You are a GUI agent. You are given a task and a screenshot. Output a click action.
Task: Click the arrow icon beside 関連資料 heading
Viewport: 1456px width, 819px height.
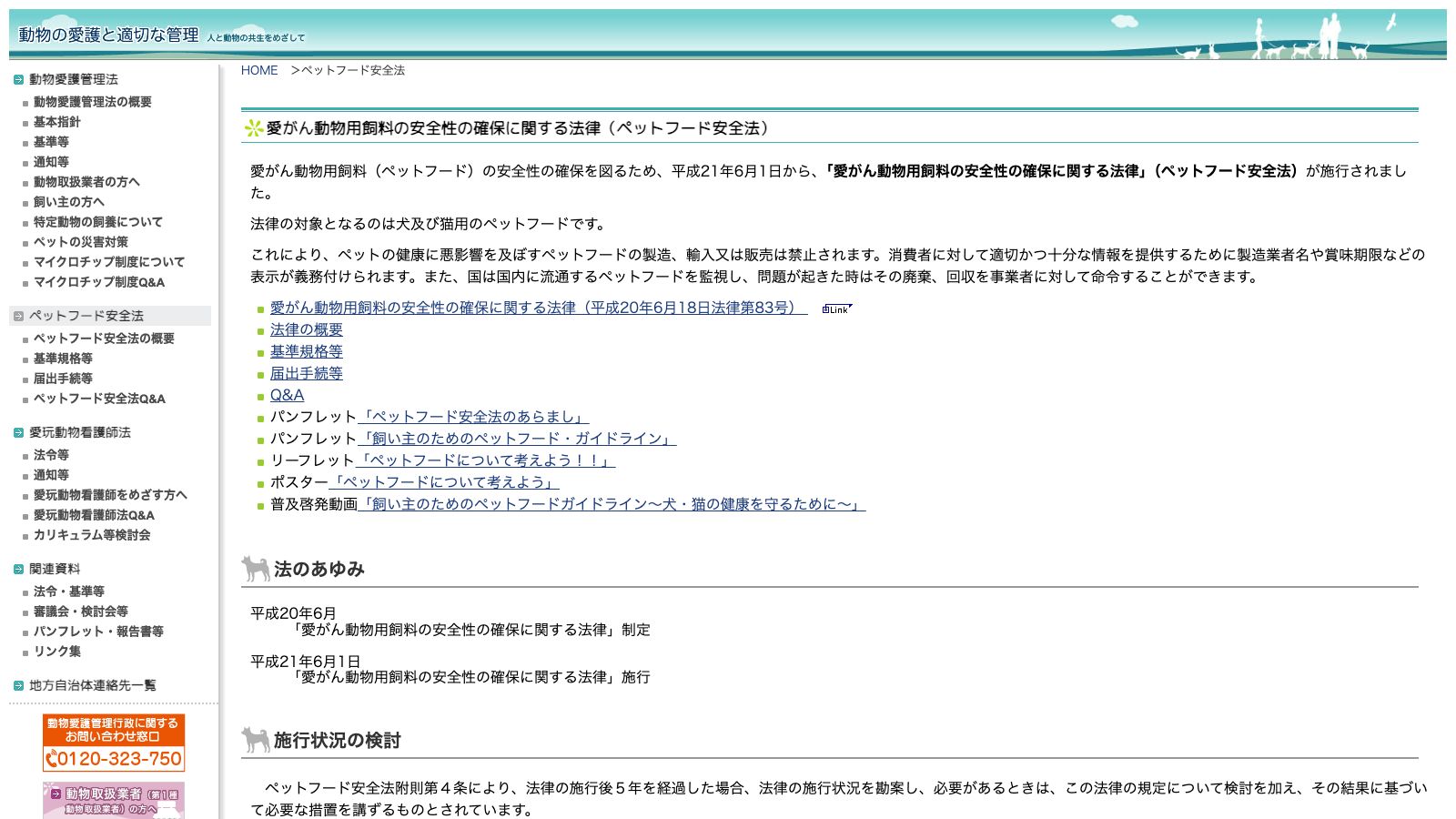coord(18,570)
